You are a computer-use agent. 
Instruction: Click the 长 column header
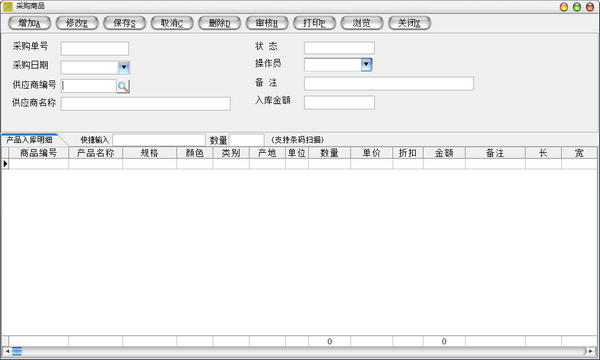[x=543, y=153]
